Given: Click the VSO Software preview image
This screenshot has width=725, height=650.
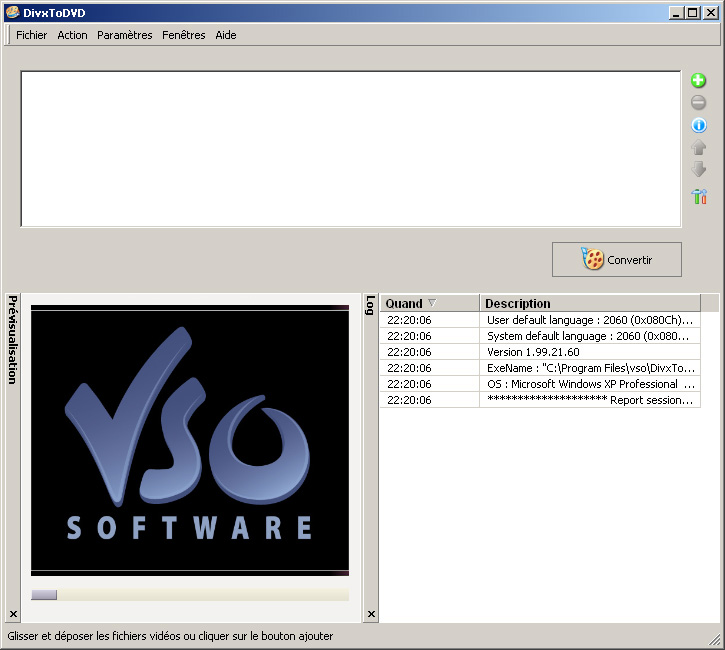Looking at the screenshot, I should [x=190, y=440].
